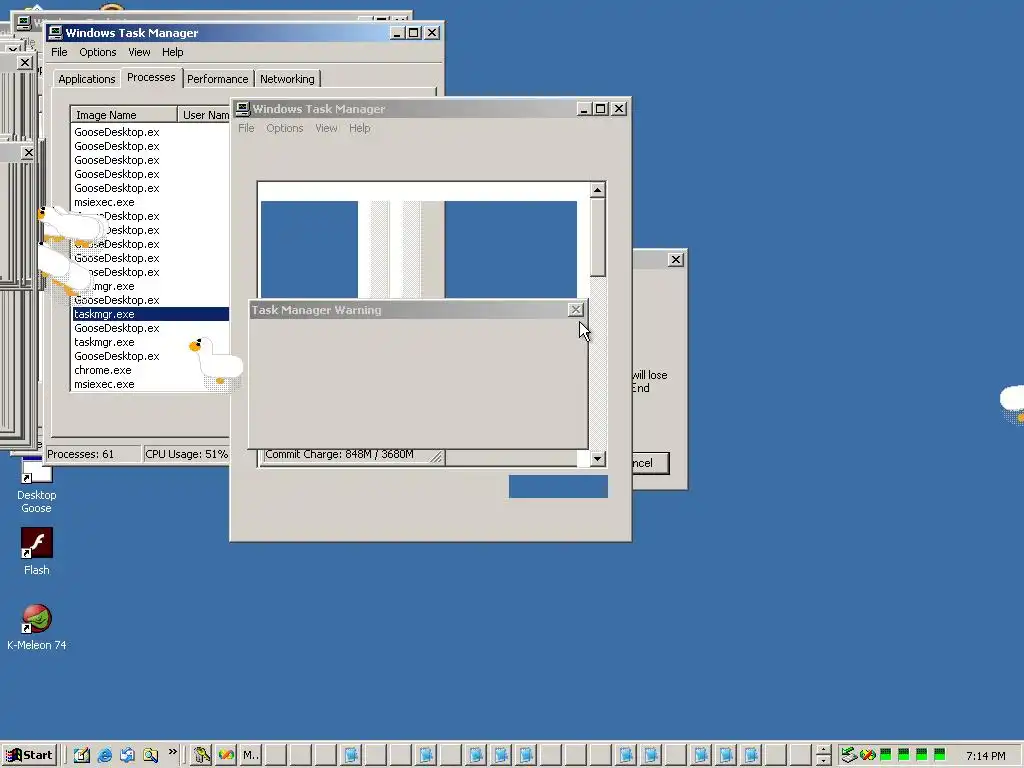
Task: Sort processes by Image Name column
Action: click(x=124, y=115)
